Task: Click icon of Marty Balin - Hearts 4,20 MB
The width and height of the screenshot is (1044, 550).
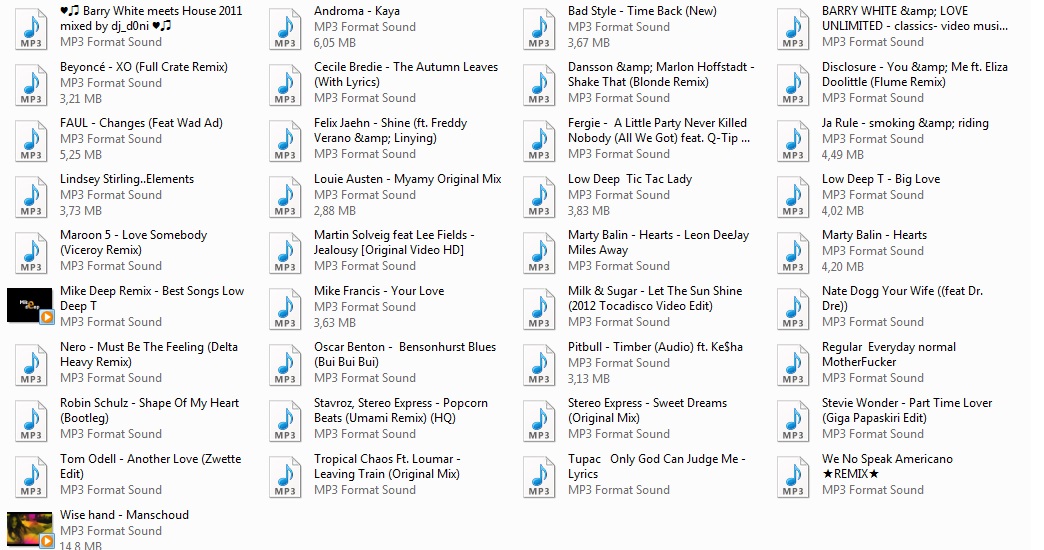Action: click(x=793, y=253)
